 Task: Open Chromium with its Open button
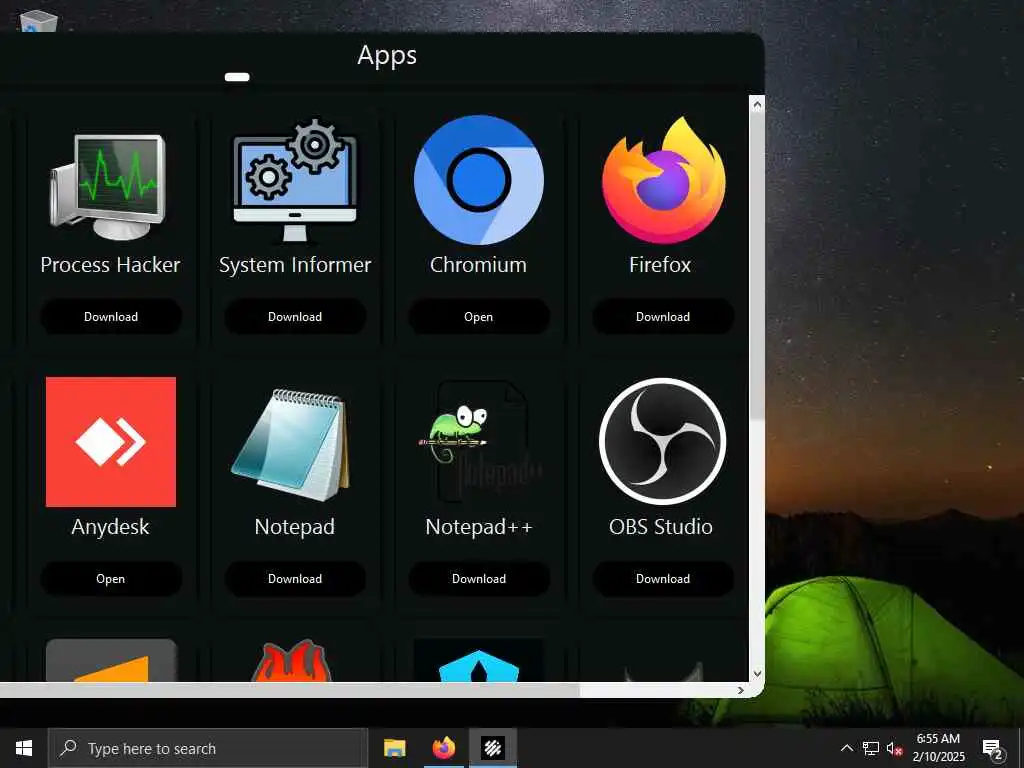[x=479, y=317]
